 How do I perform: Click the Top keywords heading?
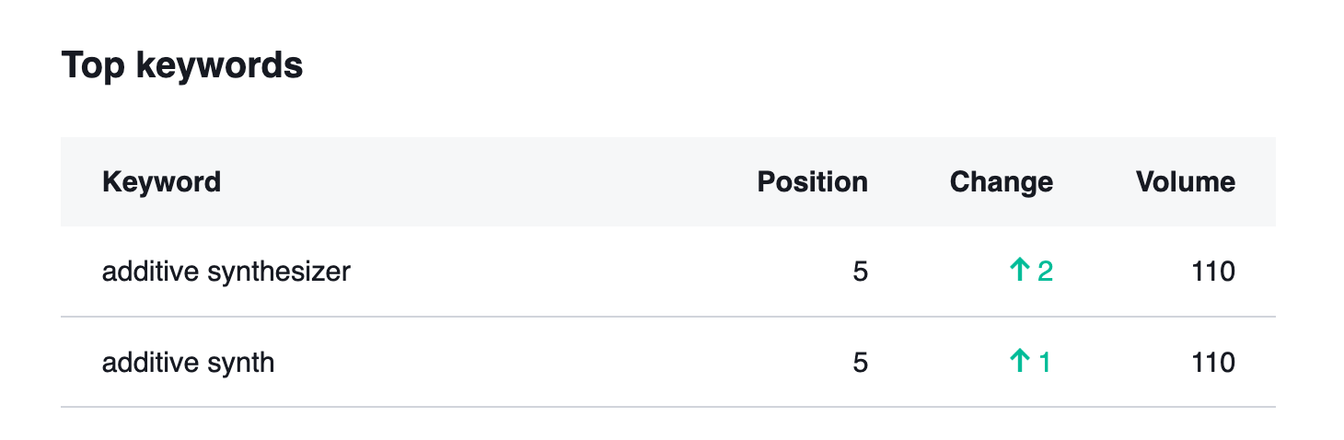(x=182, y=66)
